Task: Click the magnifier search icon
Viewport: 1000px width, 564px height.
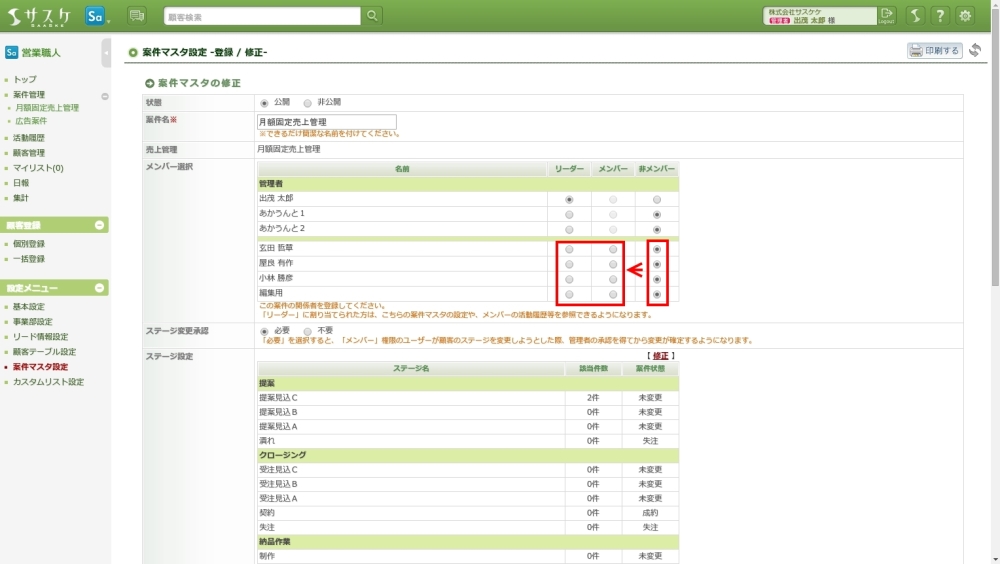Action: [372, 15]
